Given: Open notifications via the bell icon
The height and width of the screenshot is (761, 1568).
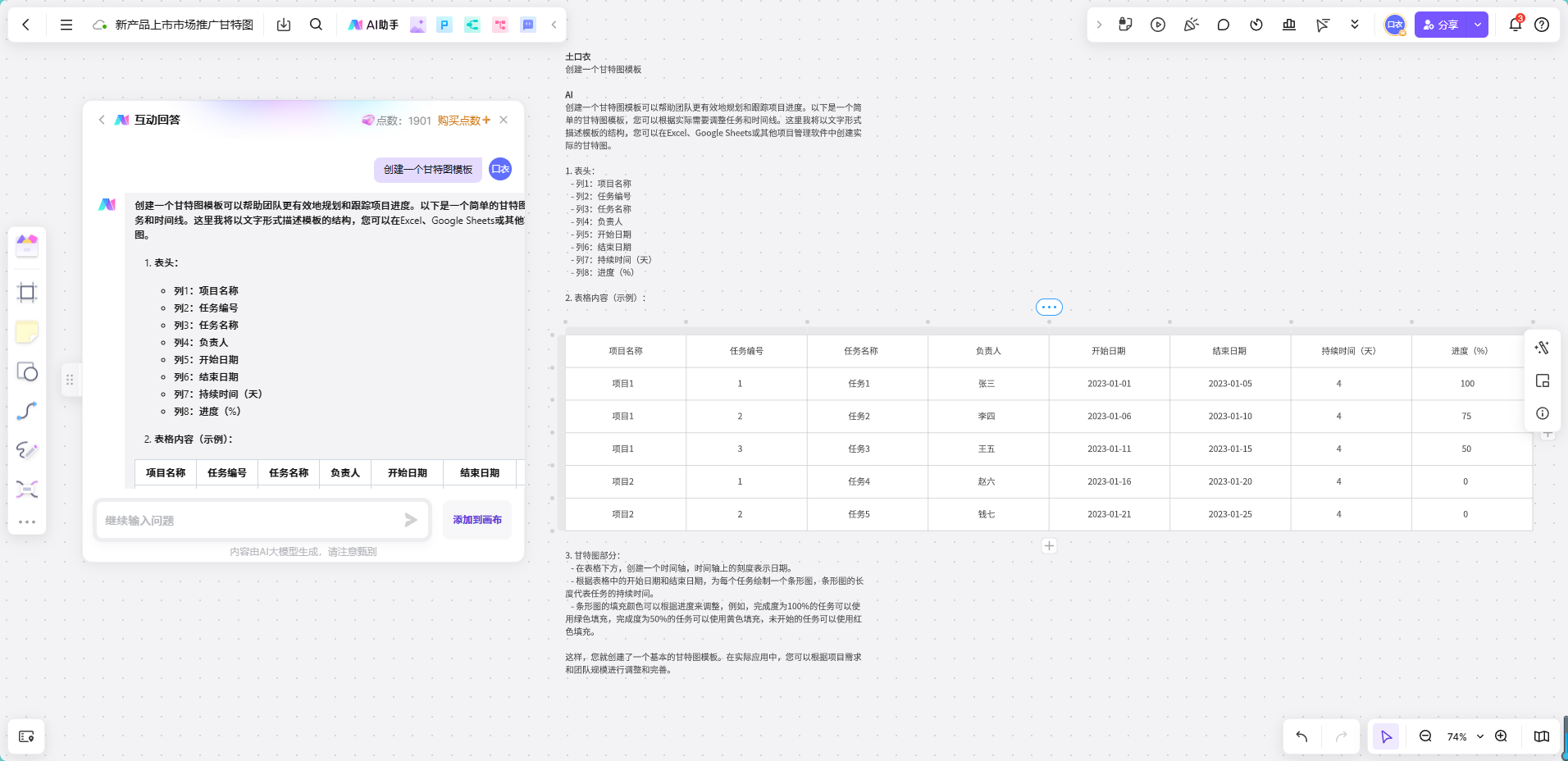Looking at the screenshot, I should [1516, 25].
